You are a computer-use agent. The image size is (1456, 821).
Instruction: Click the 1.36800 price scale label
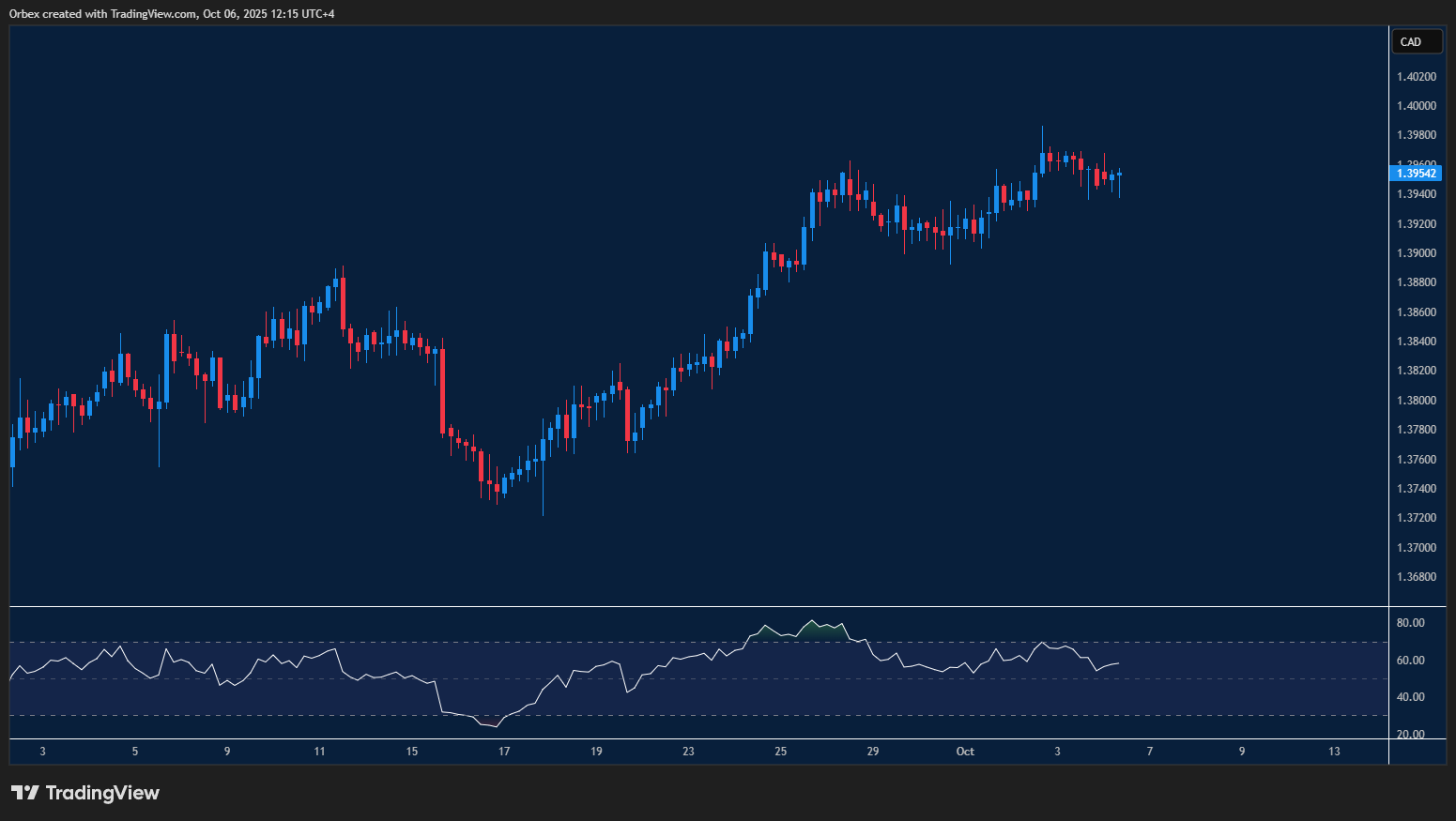point(1416,577)
